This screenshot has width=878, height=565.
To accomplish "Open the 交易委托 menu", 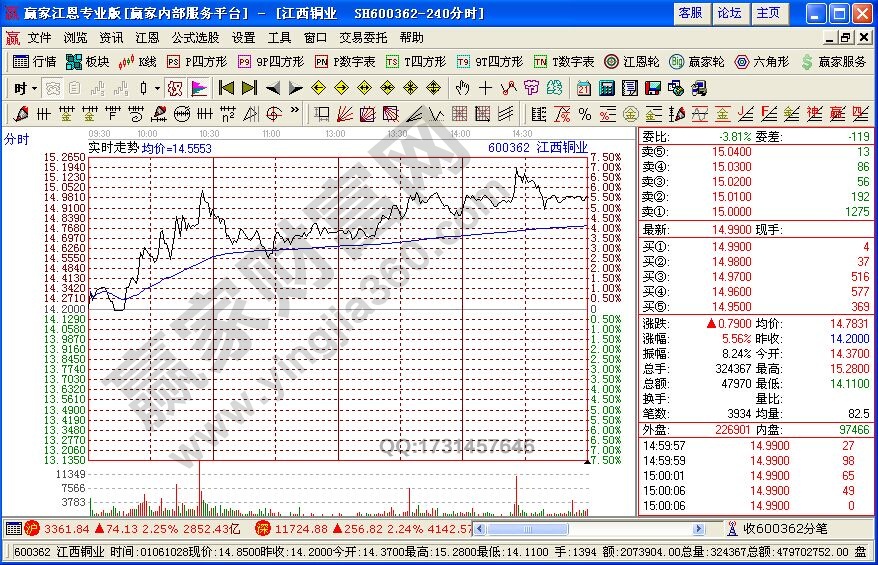I will tap(363, 37).
